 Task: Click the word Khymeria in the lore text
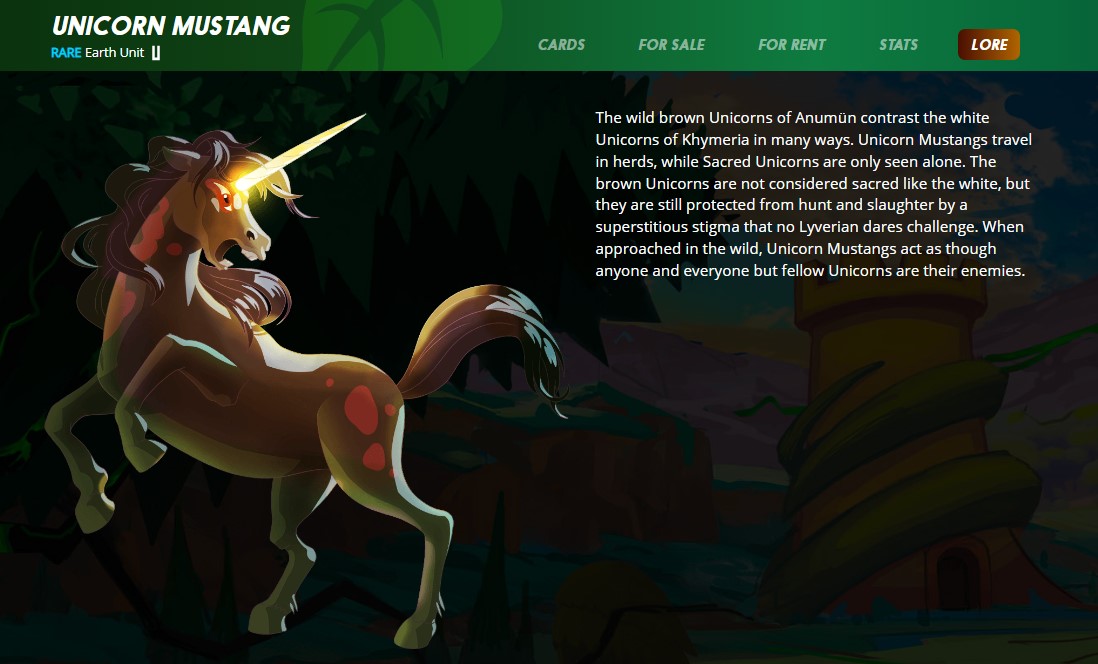(707, 139)
